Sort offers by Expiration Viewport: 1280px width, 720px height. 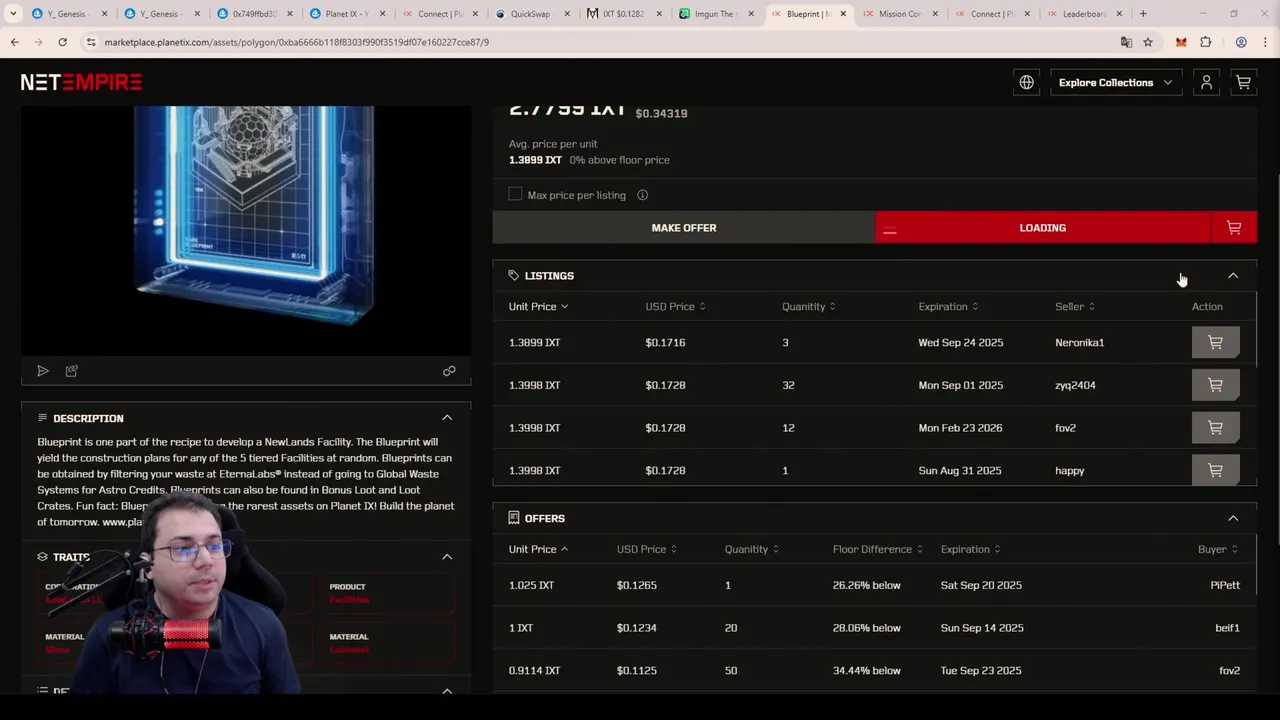click(970, 549)
